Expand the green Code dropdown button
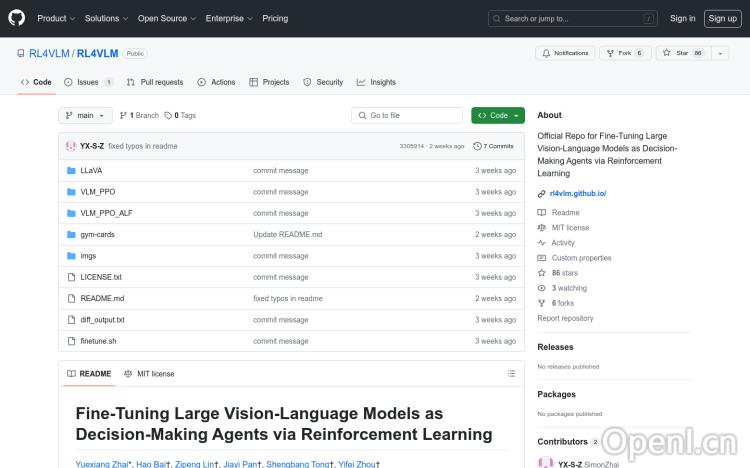750x468 pixels. [497, 116]
